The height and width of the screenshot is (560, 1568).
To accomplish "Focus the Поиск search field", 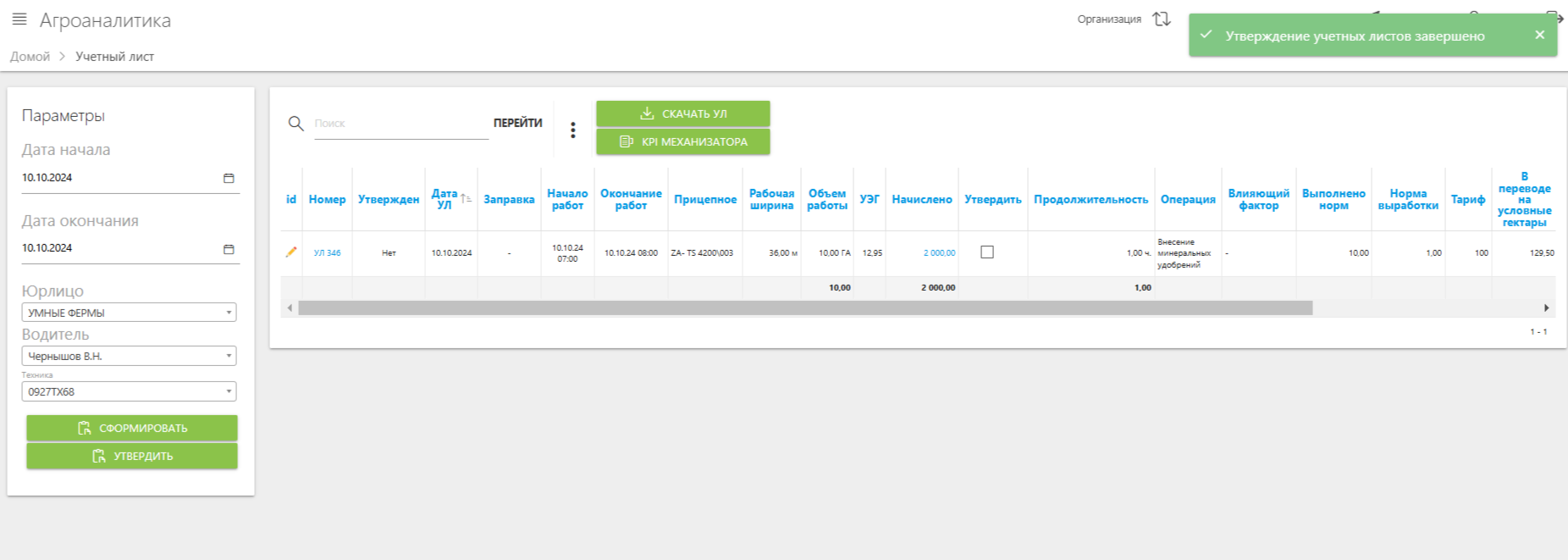I will pos(400,124).
